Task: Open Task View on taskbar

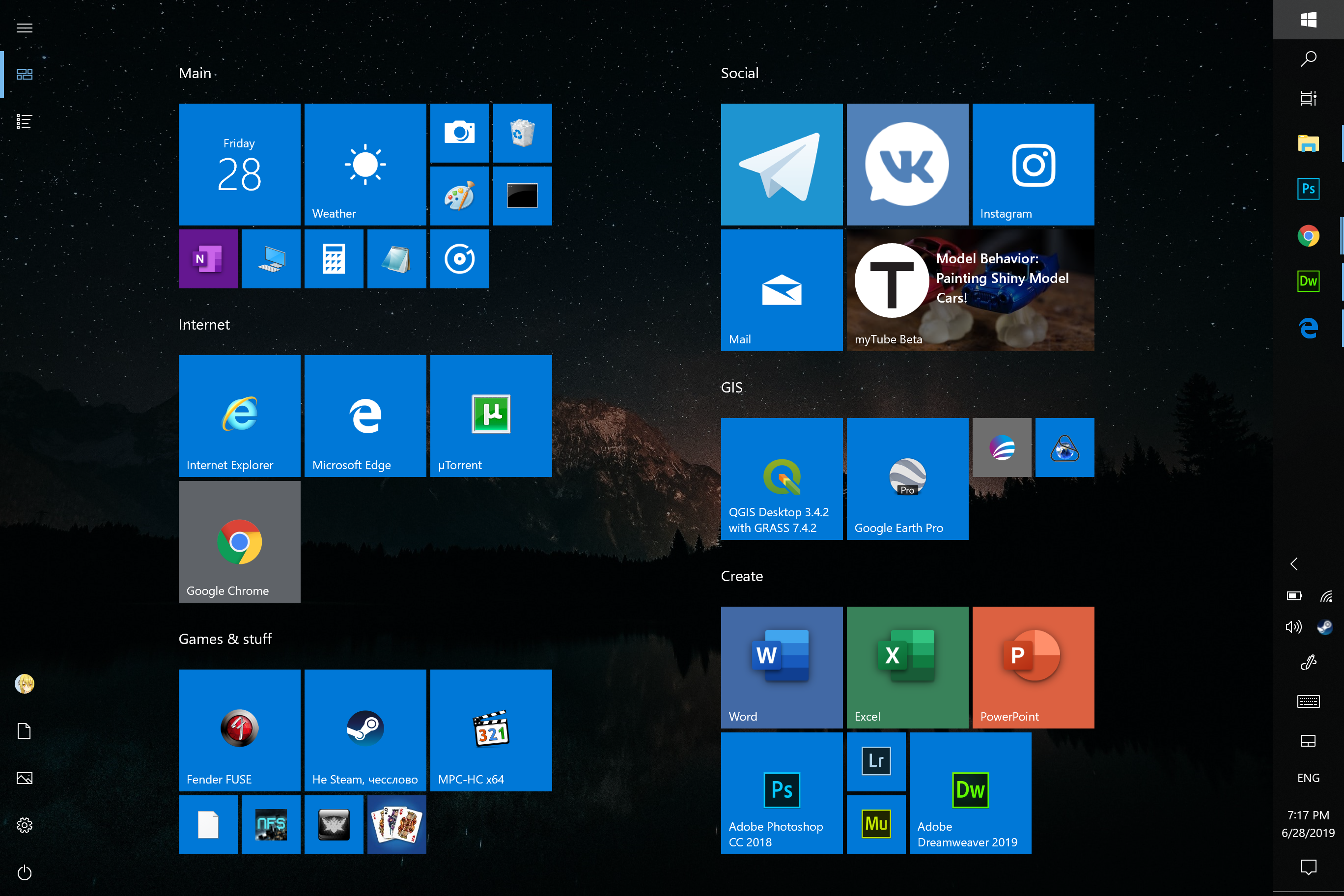Action: [1309, 98]
